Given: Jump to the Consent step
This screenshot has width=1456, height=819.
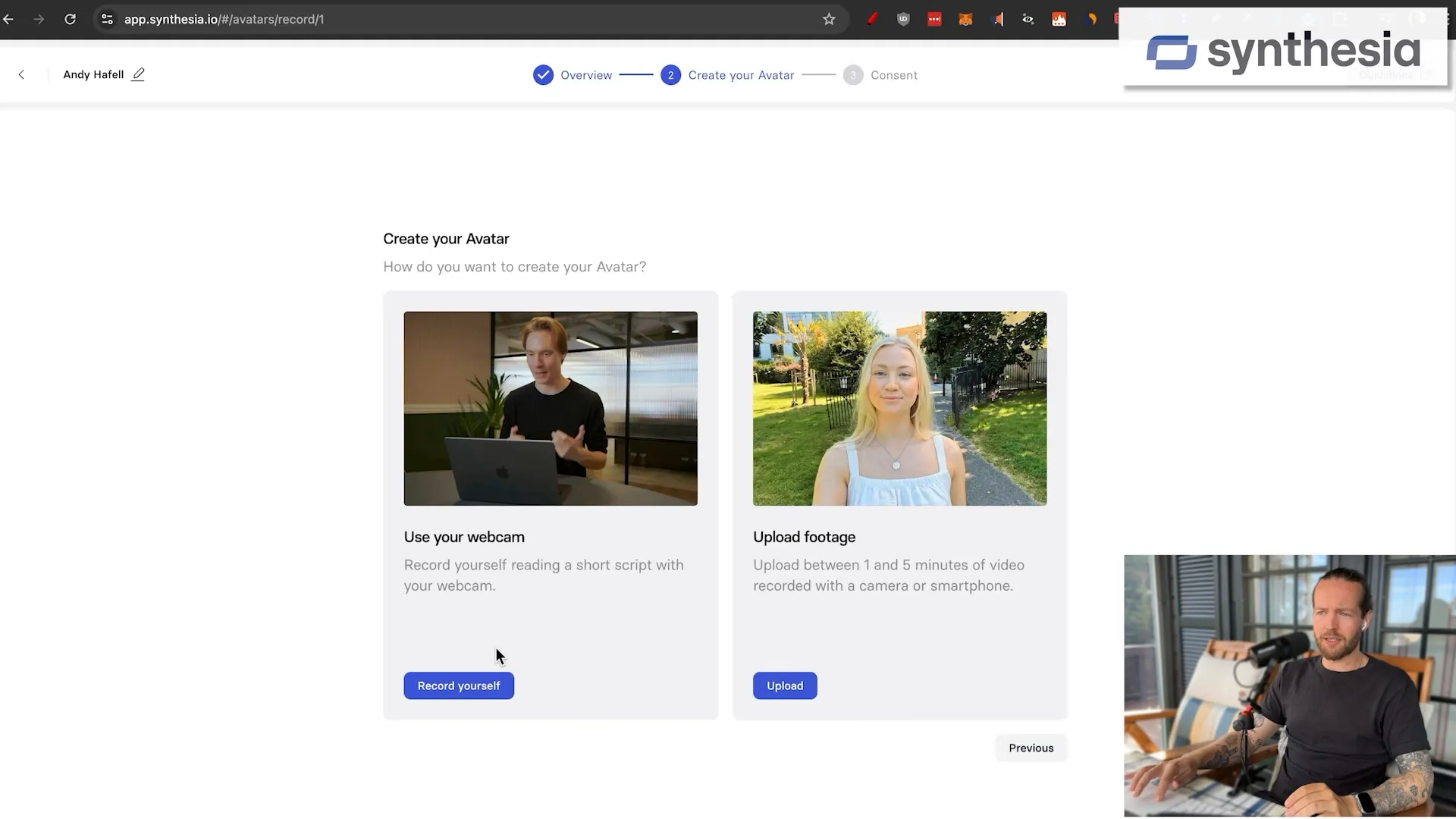Looking at the screenshot, I should (894, 75).
